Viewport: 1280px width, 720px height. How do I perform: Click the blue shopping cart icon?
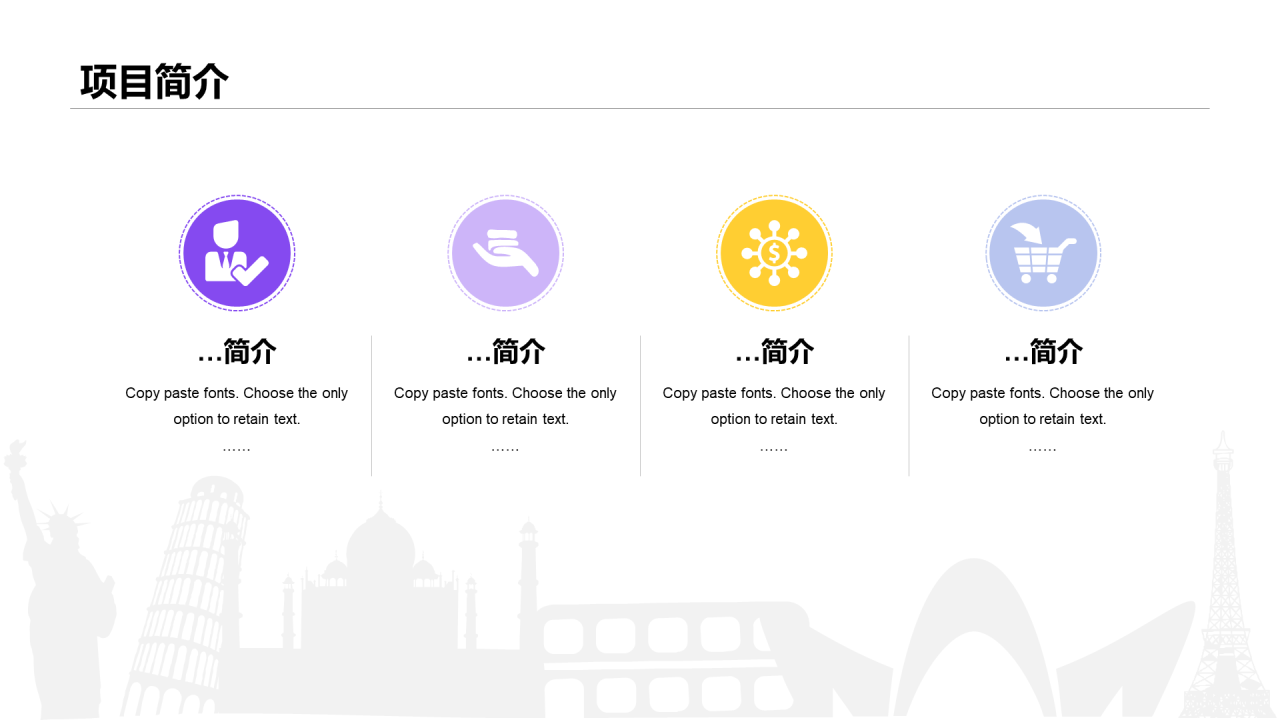(x=1043, y=253)
